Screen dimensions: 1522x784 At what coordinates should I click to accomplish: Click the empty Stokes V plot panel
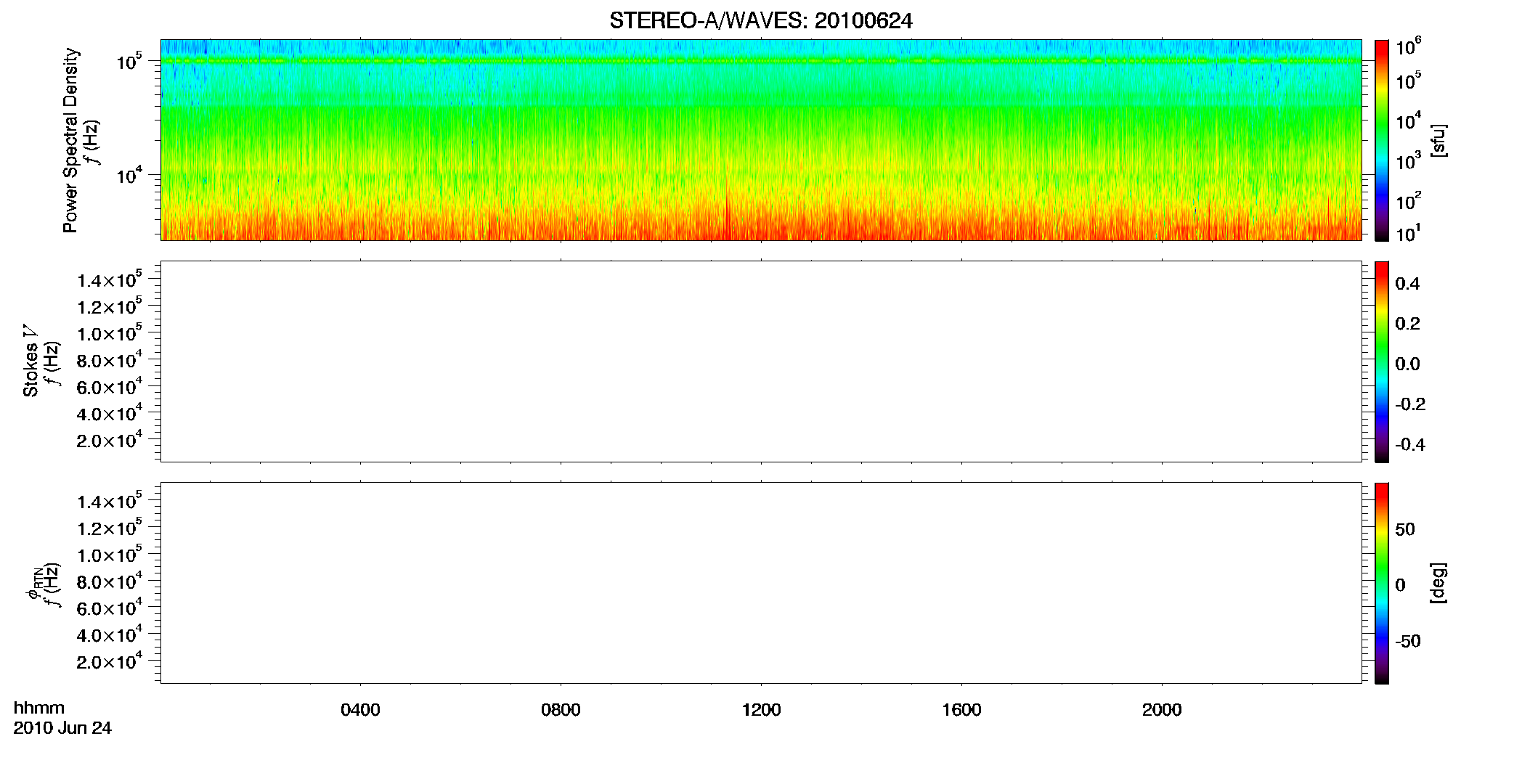(x=761, y=361)
